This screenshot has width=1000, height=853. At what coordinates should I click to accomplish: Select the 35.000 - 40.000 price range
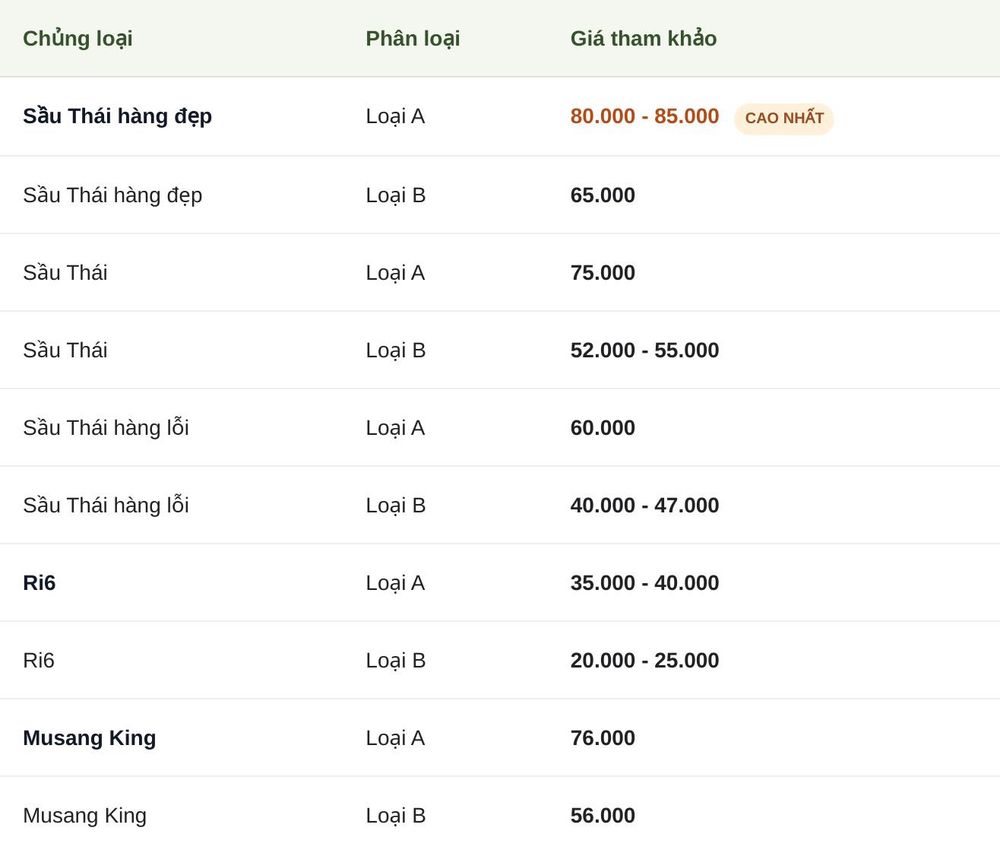645,583
